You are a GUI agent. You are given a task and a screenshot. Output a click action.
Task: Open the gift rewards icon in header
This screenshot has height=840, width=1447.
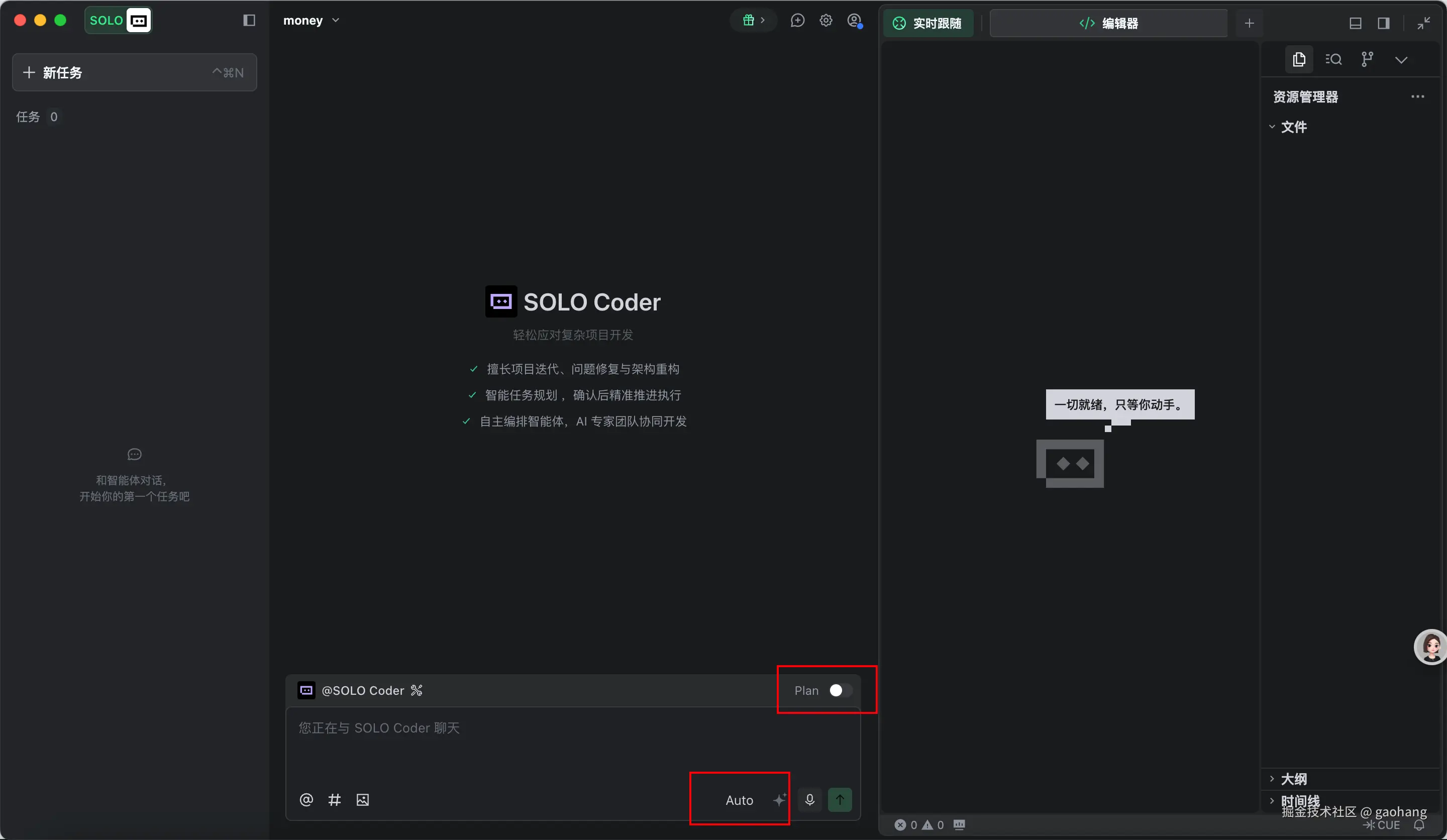coord(748,21)
